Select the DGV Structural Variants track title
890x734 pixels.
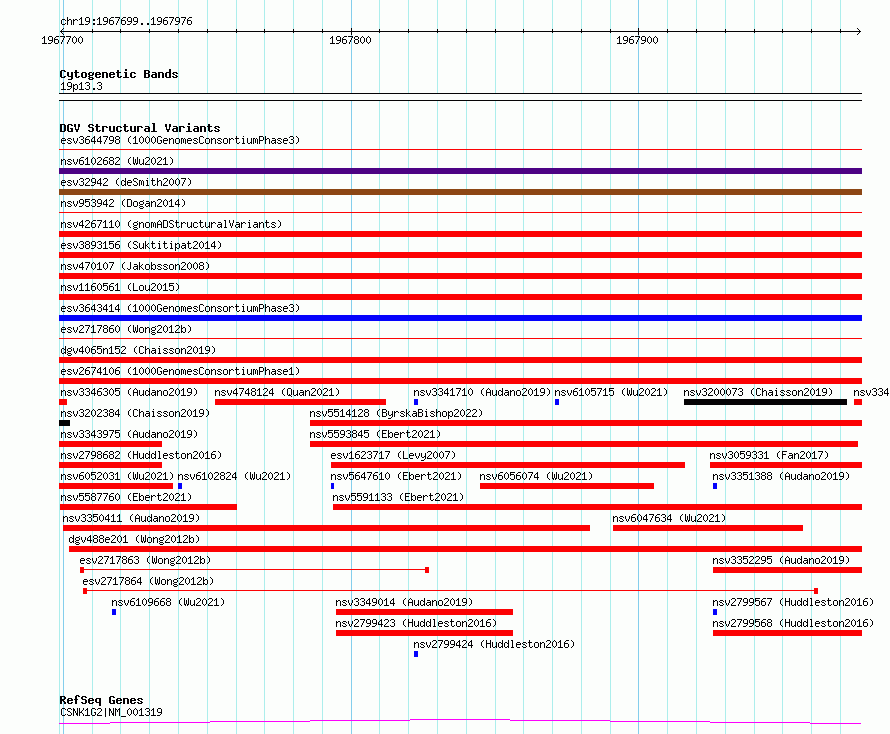pyautogui.click(x=140, y=128)
